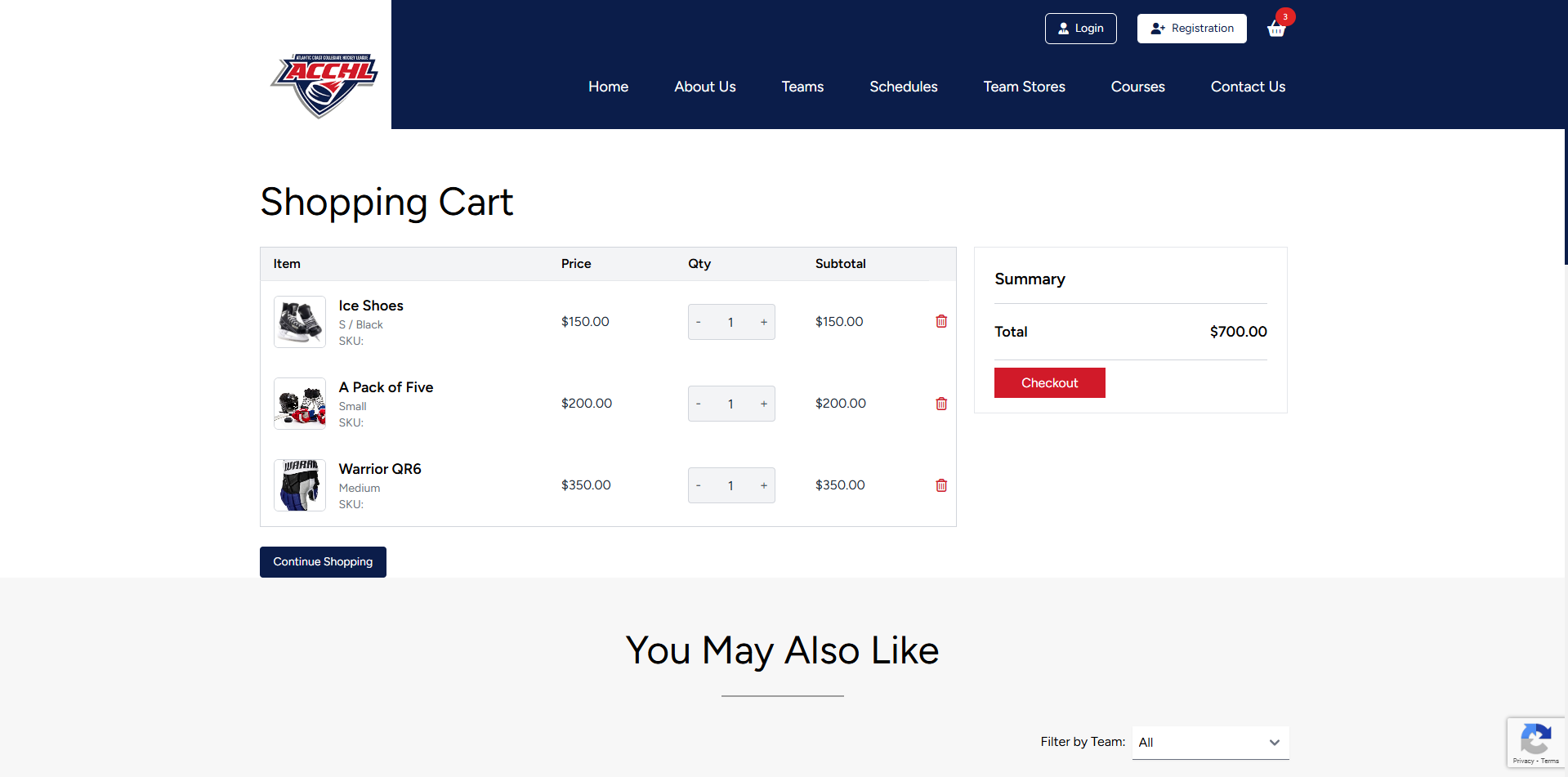Decrease Warrior QR6 quantity with minus
Viewport: 1568px width, 777px height.
coord(699,485)
